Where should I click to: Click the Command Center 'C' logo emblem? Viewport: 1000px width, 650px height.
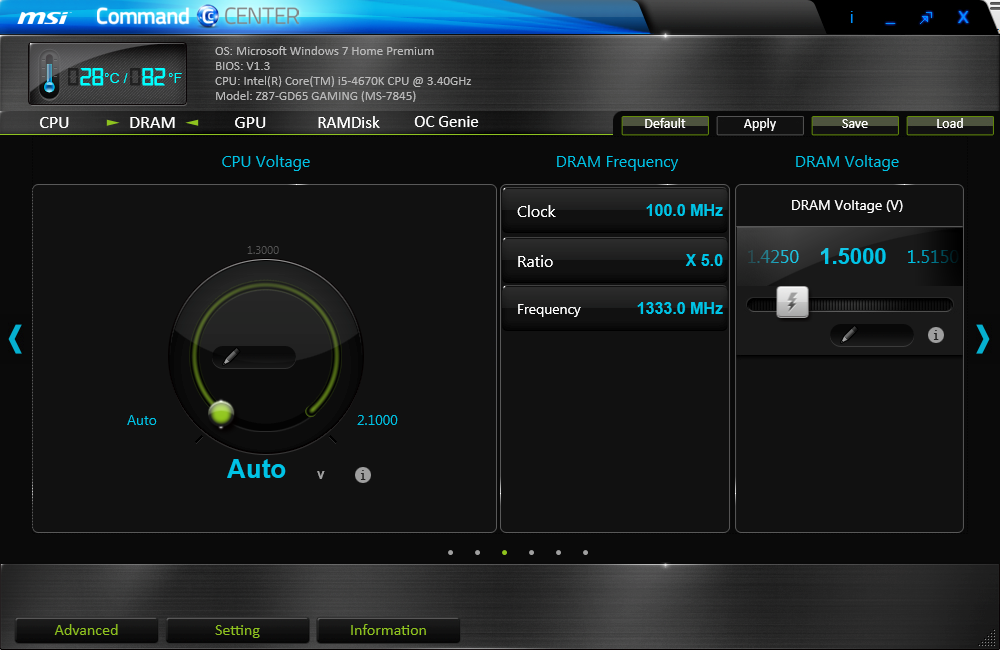pyautogui.click(x=208, y=16)
